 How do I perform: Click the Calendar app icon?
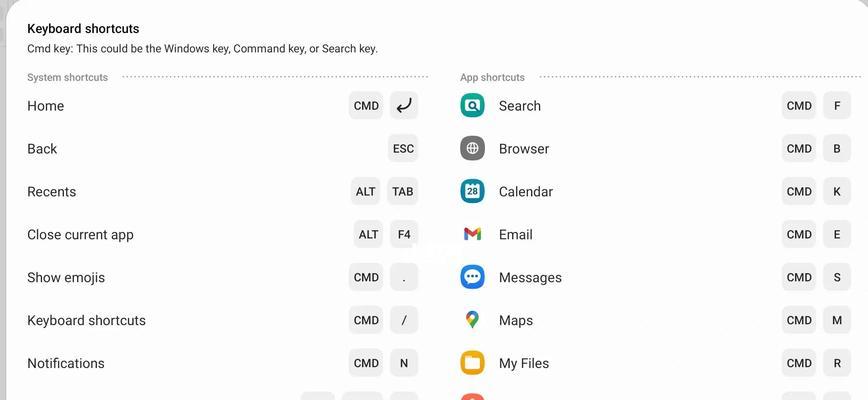click(472, 191)
